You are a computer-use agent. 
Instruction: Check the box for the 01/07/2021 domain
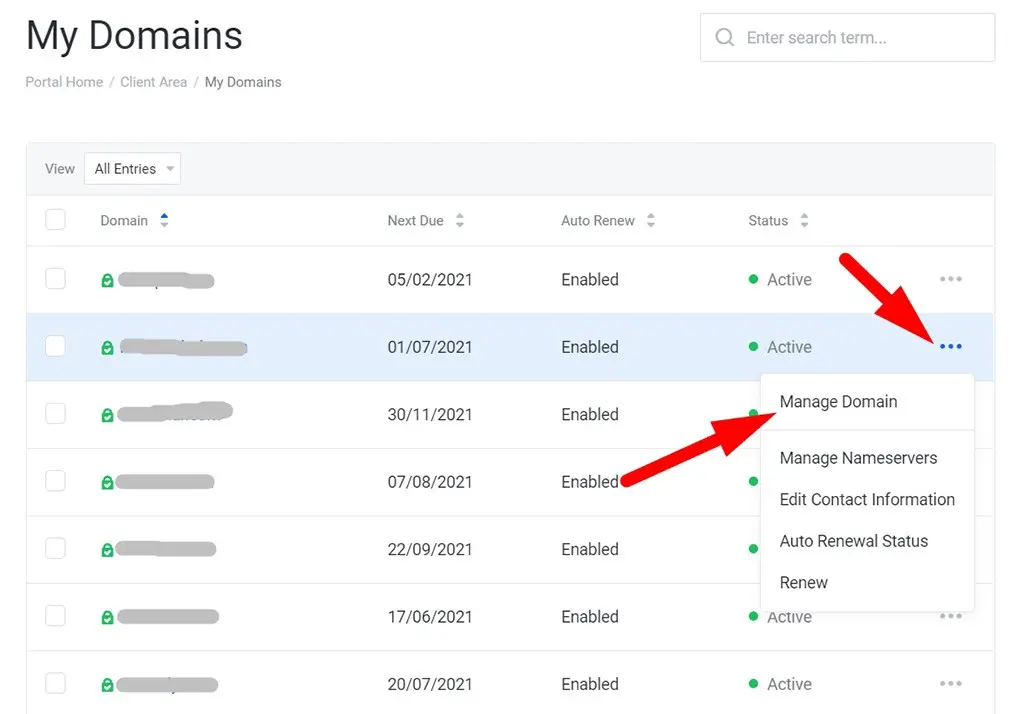pyautogui.click(x=56, y=346)
